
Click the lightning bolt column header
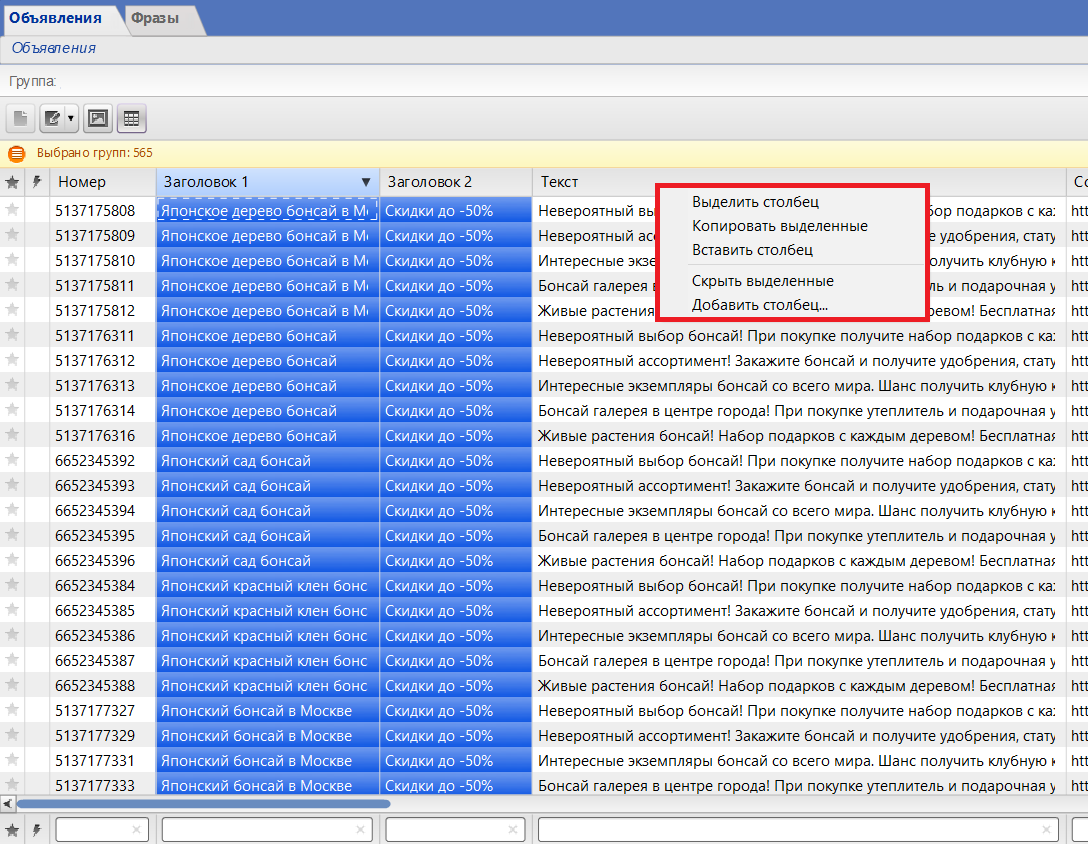pos(37,182)
